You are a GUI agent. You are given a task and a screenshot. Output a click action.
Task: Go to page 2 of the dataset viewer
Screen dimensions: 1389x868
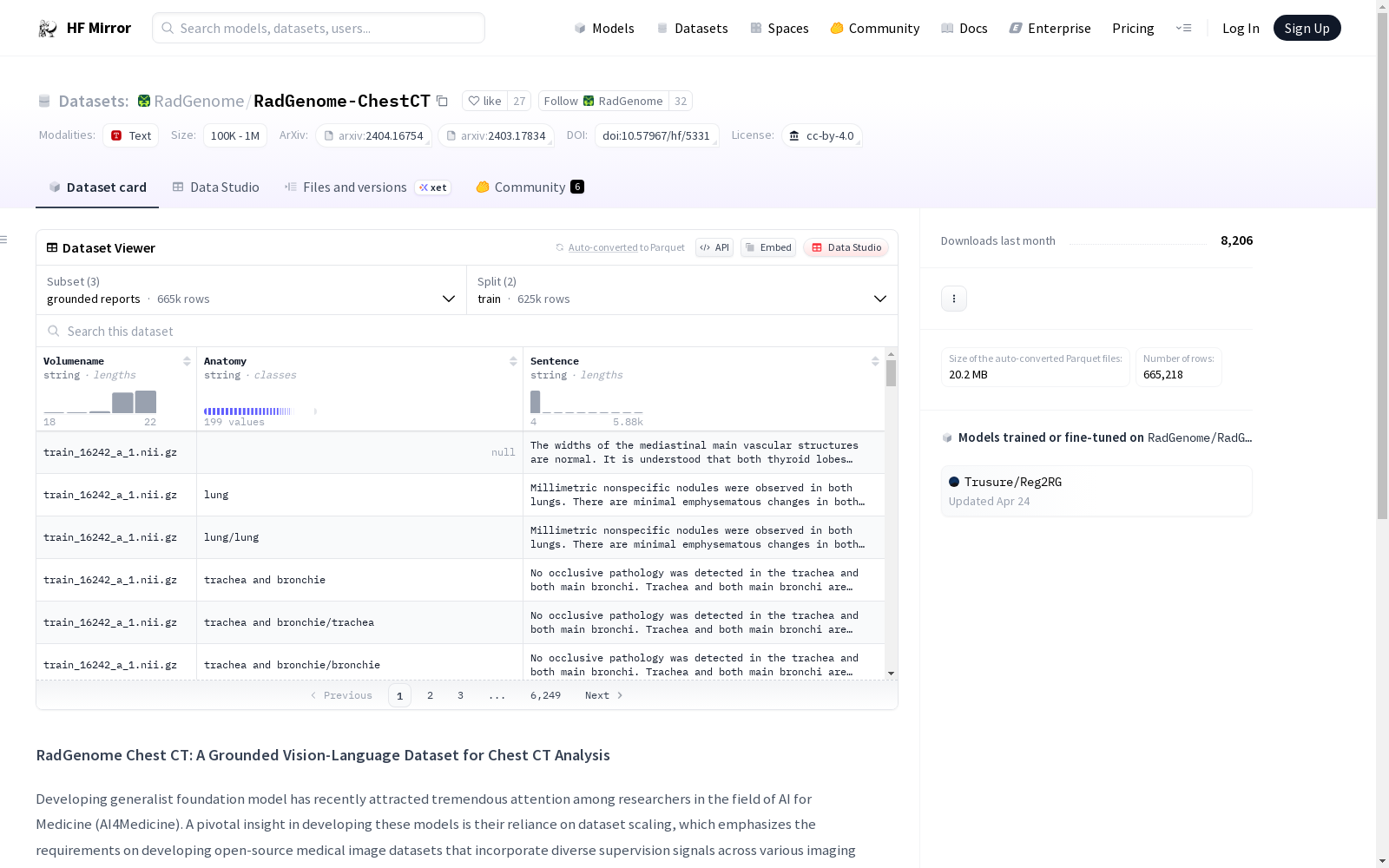(x=430, y=695)
